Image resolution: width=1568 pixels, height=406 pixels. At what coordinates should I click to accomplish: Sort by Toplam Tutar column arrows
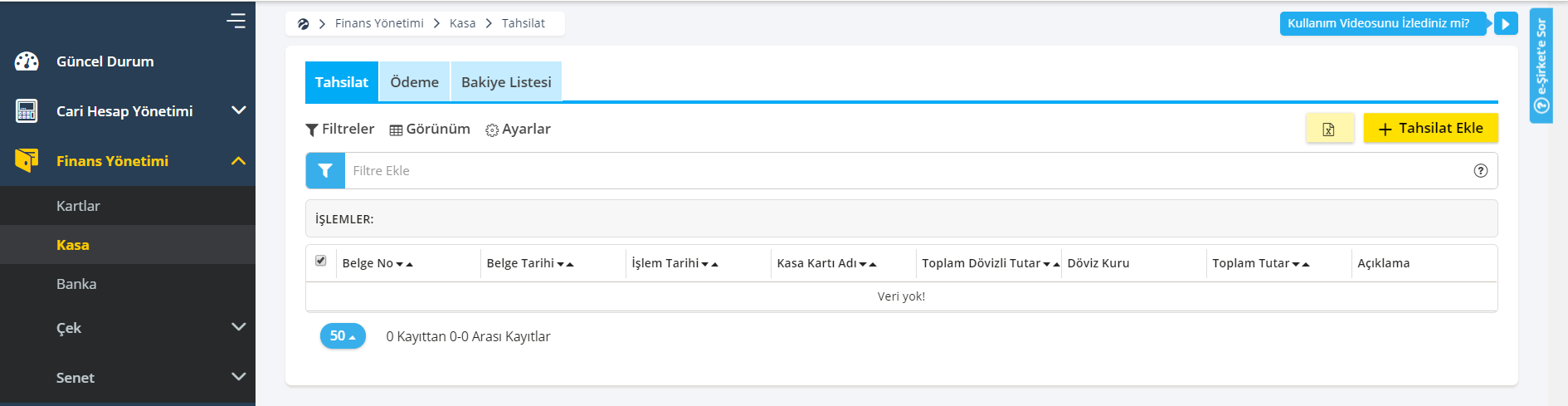(x=1301, y=264)
